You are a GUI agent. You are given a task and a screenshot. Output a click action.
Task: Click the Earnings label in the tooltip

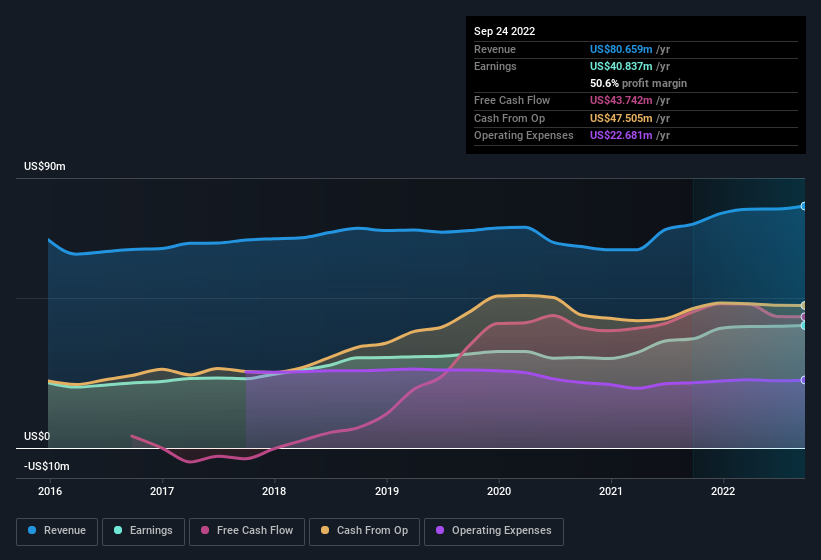495,66
